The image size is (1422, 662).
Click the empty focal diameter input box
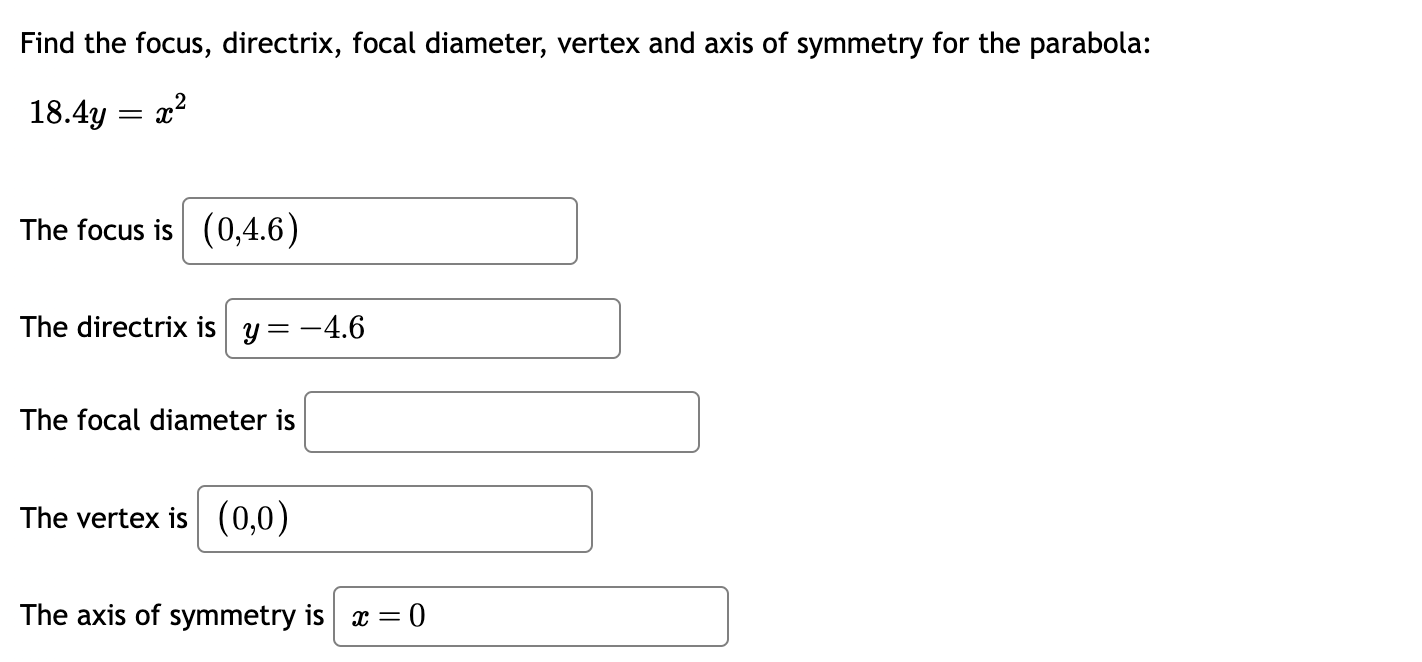pos(500,422)
